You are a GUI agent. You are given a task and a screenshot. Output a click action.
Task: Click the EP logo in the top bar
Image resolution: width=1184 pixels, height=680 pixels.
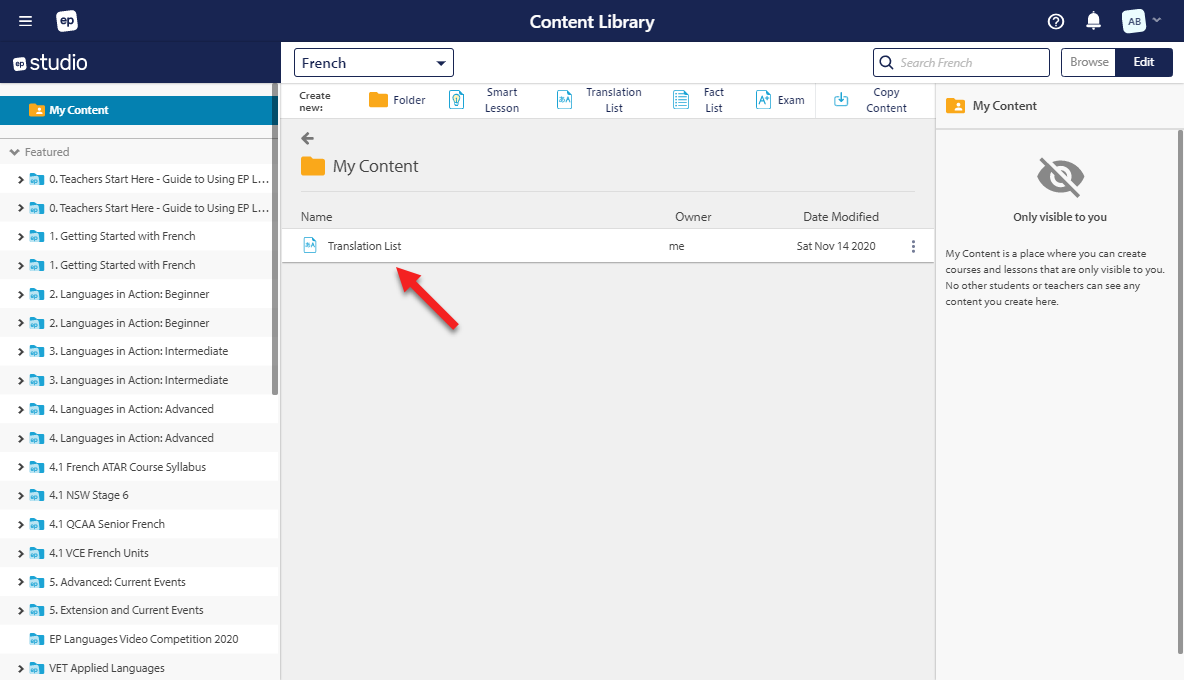click(66, 20)
